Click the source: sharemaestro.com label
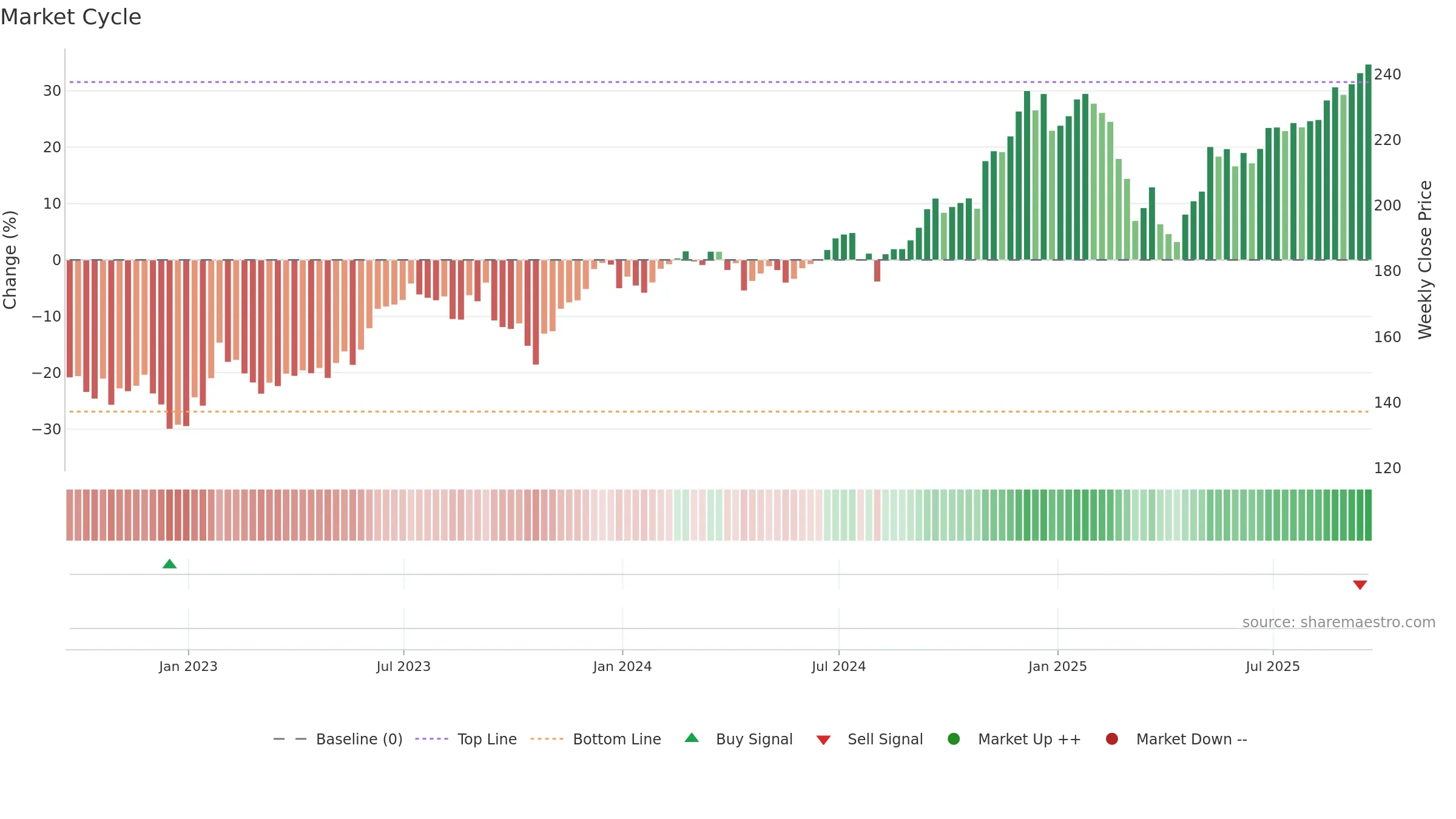This screenshot has height=819, width=1456. tap(1339, 622)
